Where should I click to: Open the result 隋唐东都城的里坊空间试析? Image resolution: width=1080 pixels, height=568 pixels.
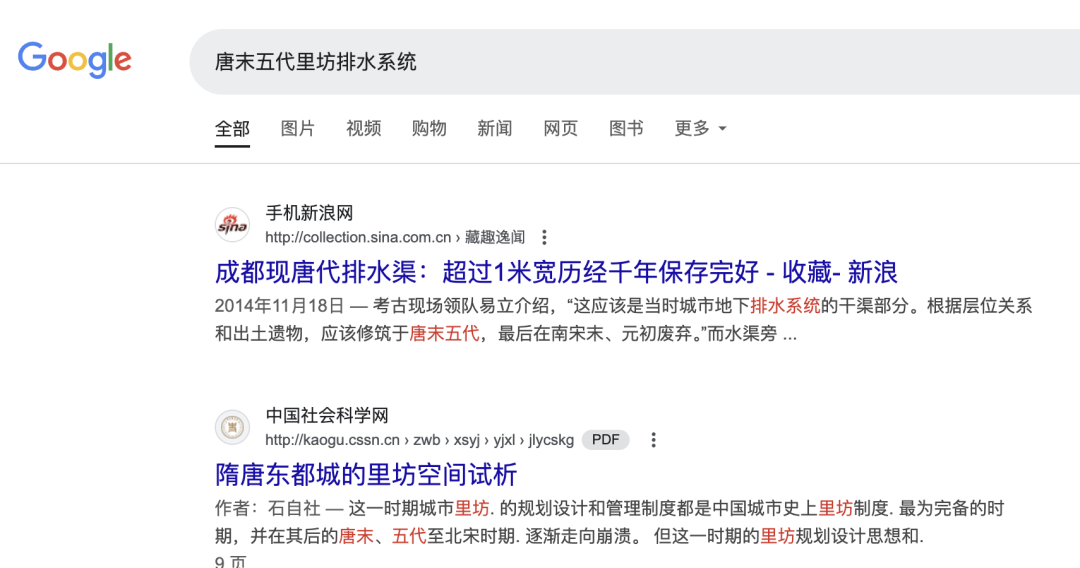[x=366, y=475]
